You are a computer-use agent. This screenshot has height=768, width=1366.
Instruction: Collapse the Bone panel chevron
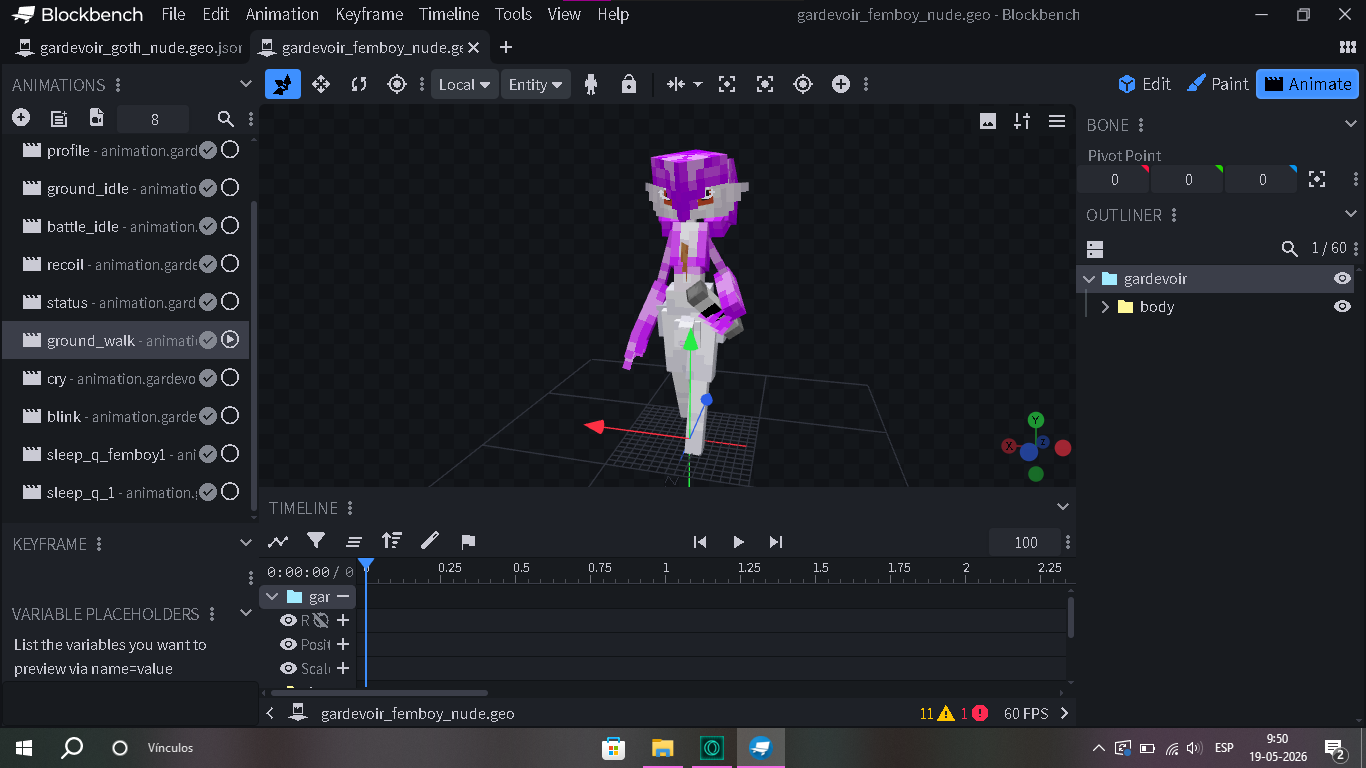coord(1350,125)
